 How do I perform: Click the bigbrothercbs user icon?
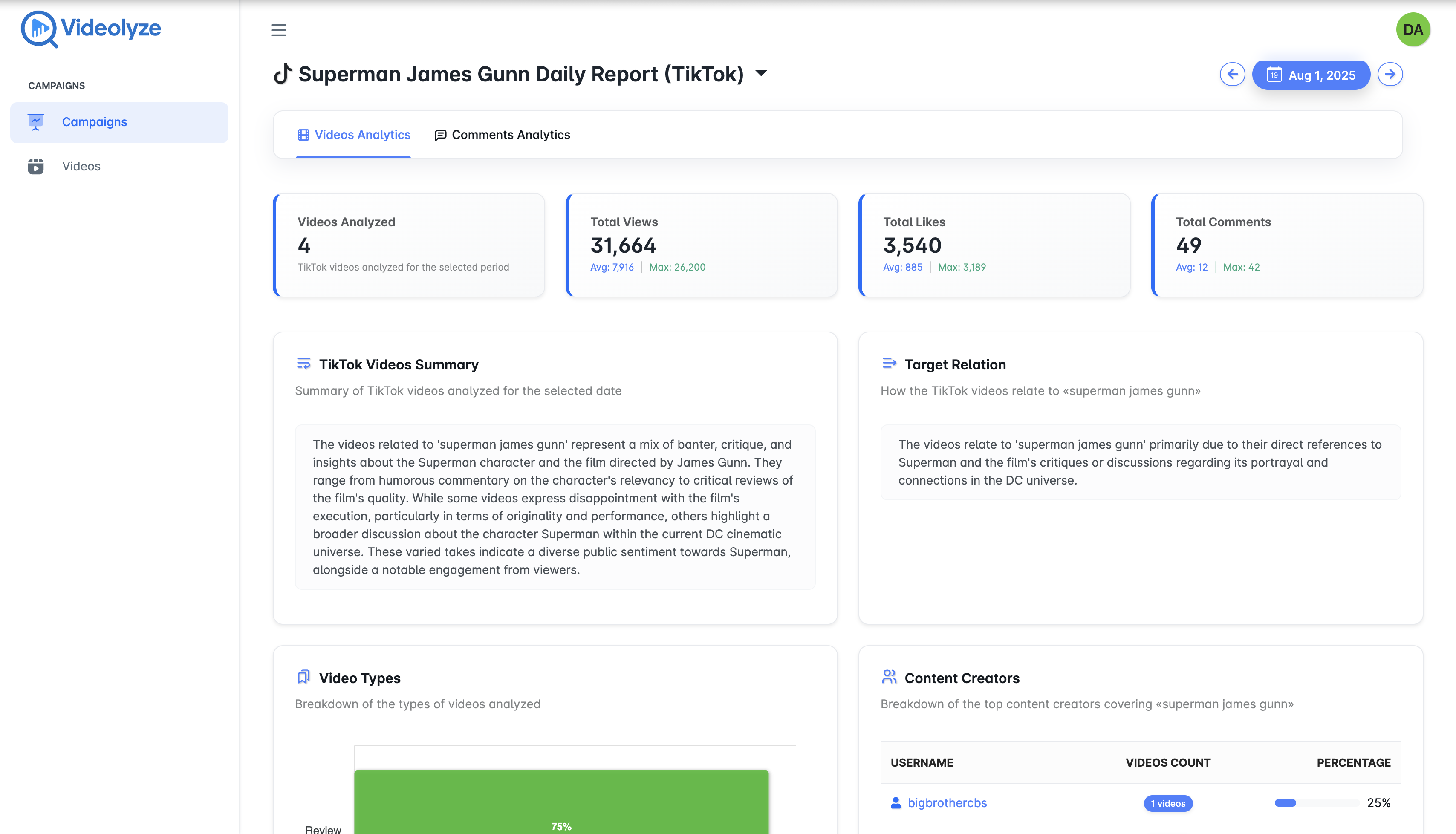pyautogui.click(x=896, y=803)
